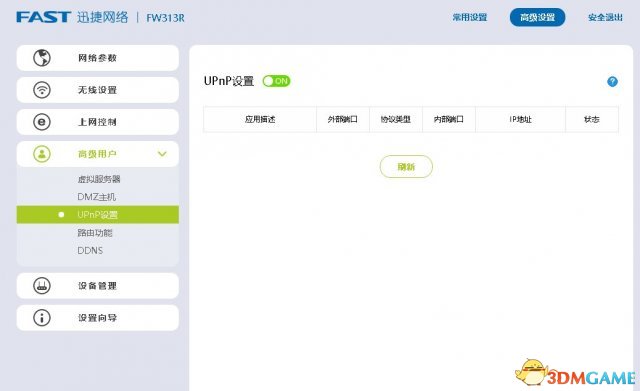The height and width of the screenshot is (391, 640).
Task: Open the 虚拟服务器 submenu item
Action: click(99, 179)
